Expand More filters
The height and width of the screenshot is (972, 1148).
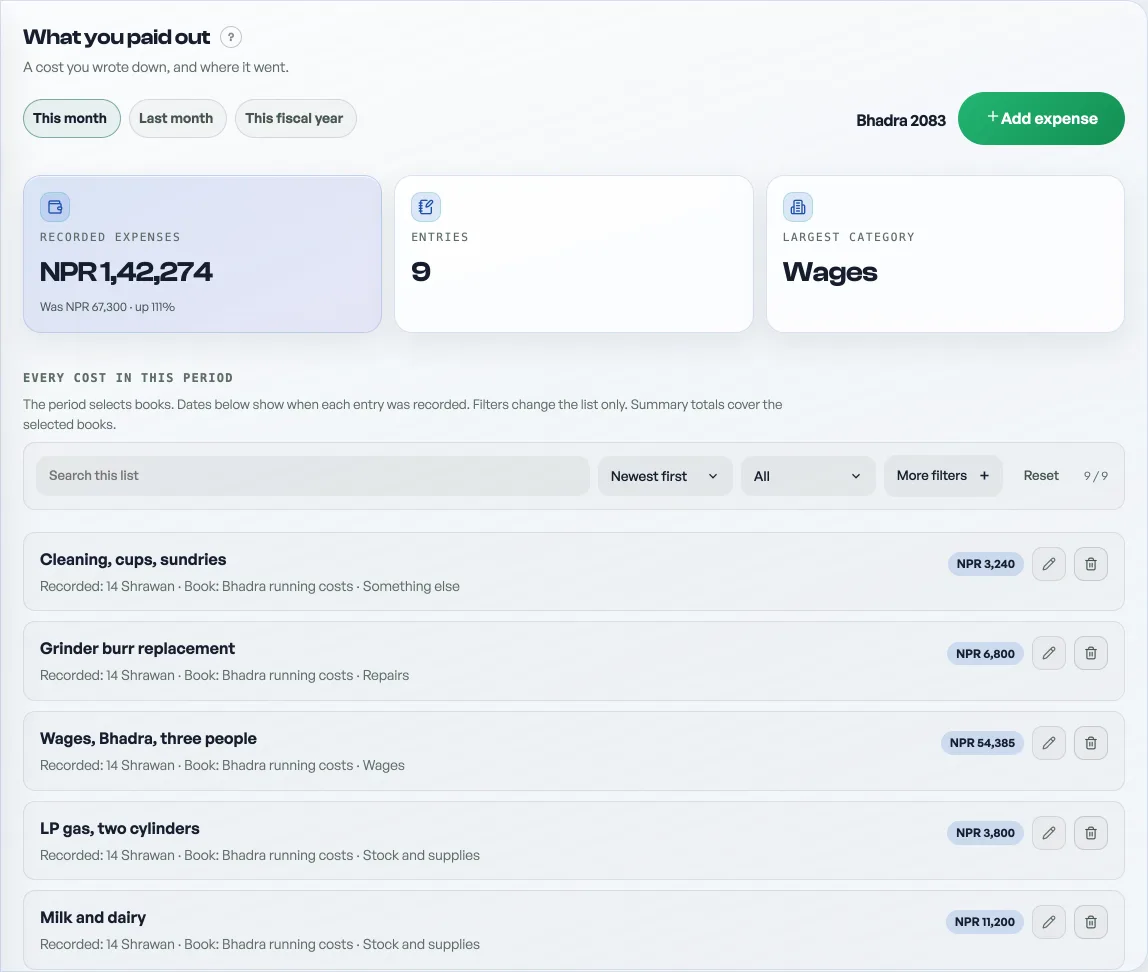(943, 476)
